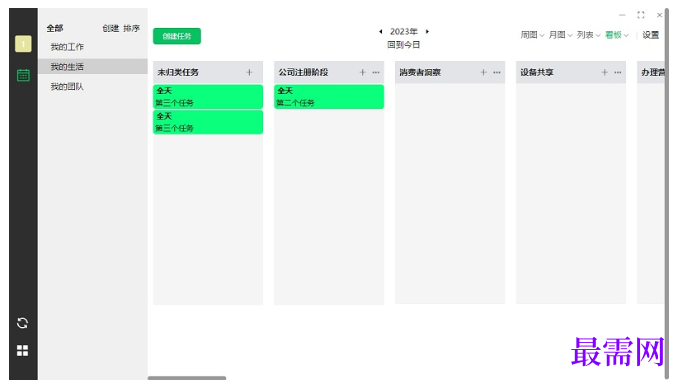Click the 公司注册阶段 column title

click(x=303, y=72)
